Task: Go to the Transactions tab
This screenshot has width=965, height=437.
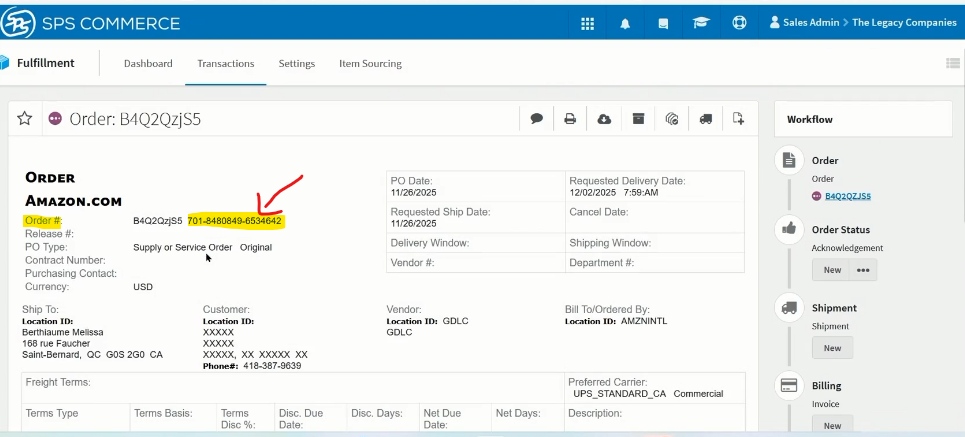Action: (x=226, y=63)
